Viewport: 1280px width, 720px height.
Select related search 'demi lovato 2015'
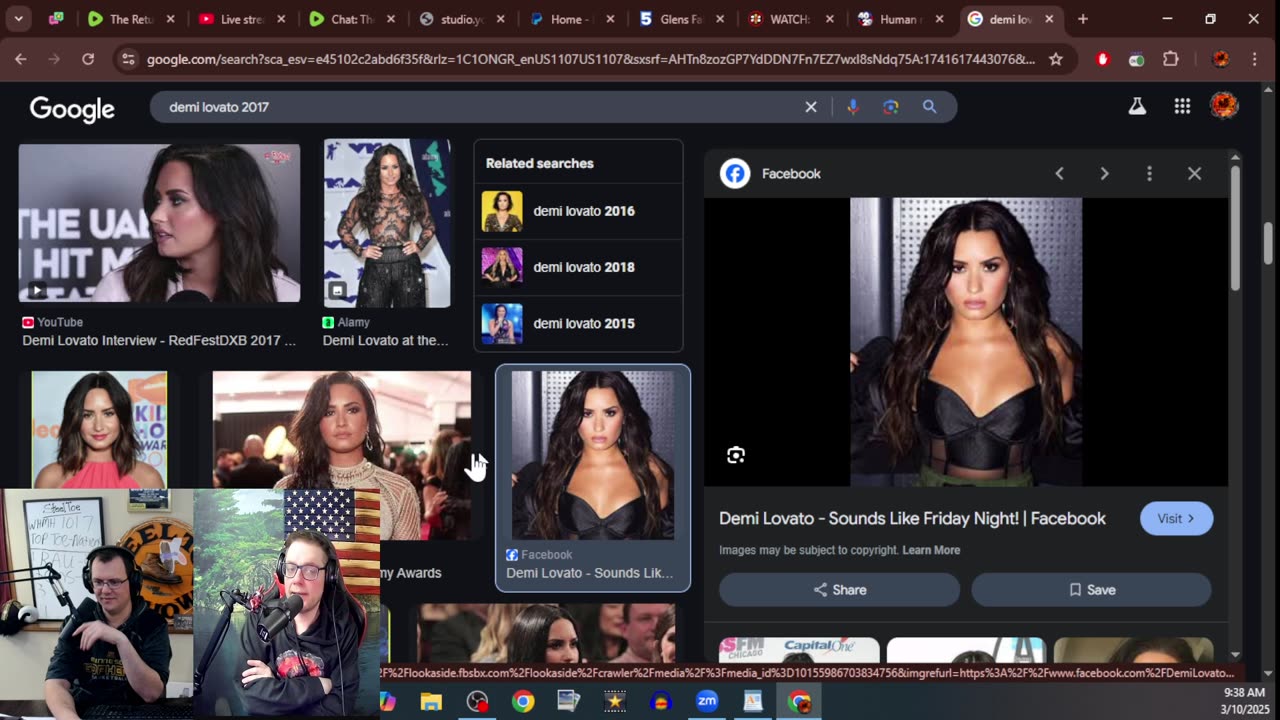(578, 324)
